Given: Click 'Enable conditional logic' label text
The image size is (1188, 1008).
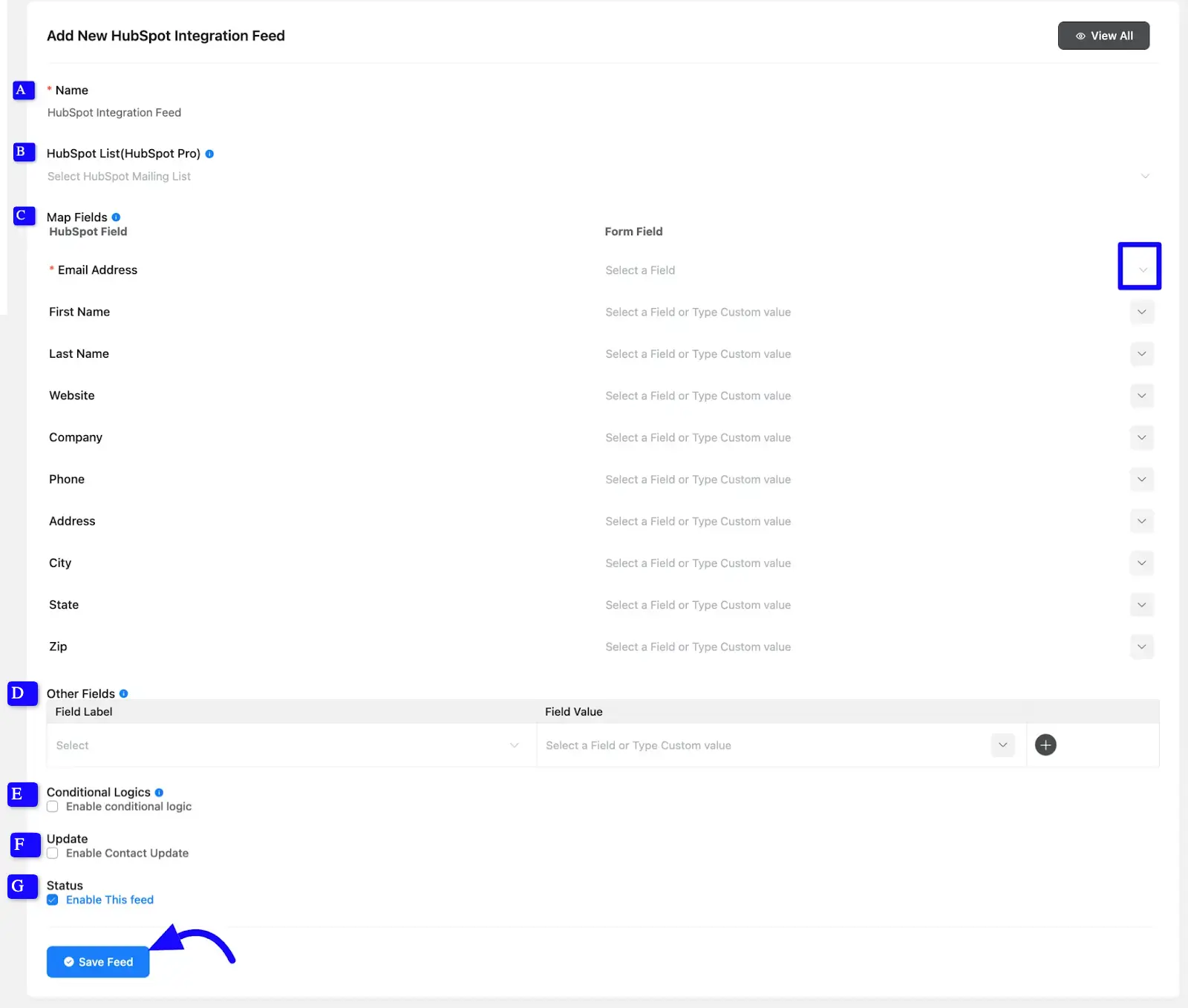Looking at the screenshot, I should coord(128,807).
